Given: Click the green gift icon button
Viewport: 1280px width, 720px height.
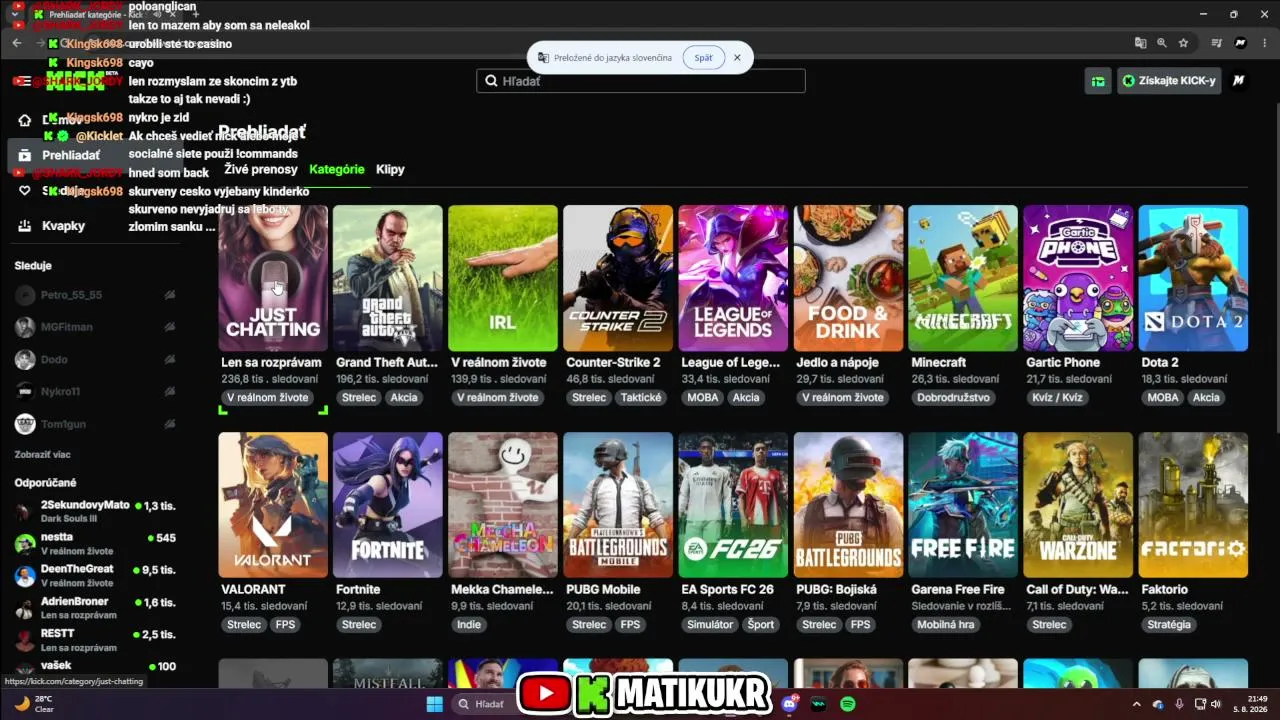Looking at the screenshot, I should tap(1098, 81).
